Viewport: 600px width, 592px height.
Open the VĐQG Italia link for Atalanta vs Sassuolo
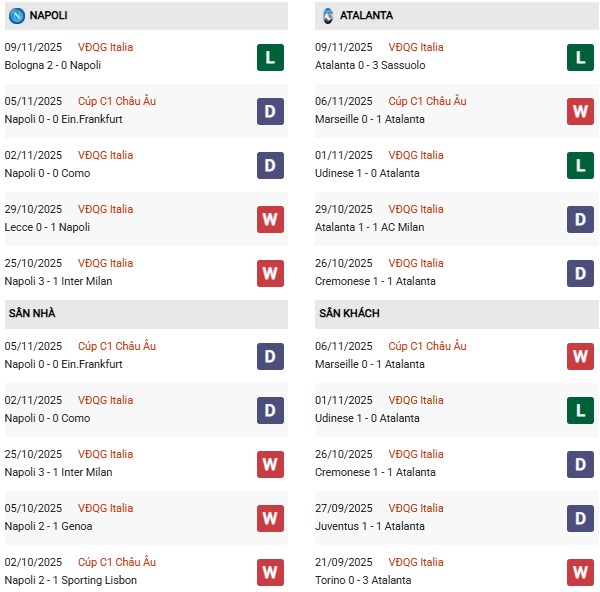(x=416, y=47)
